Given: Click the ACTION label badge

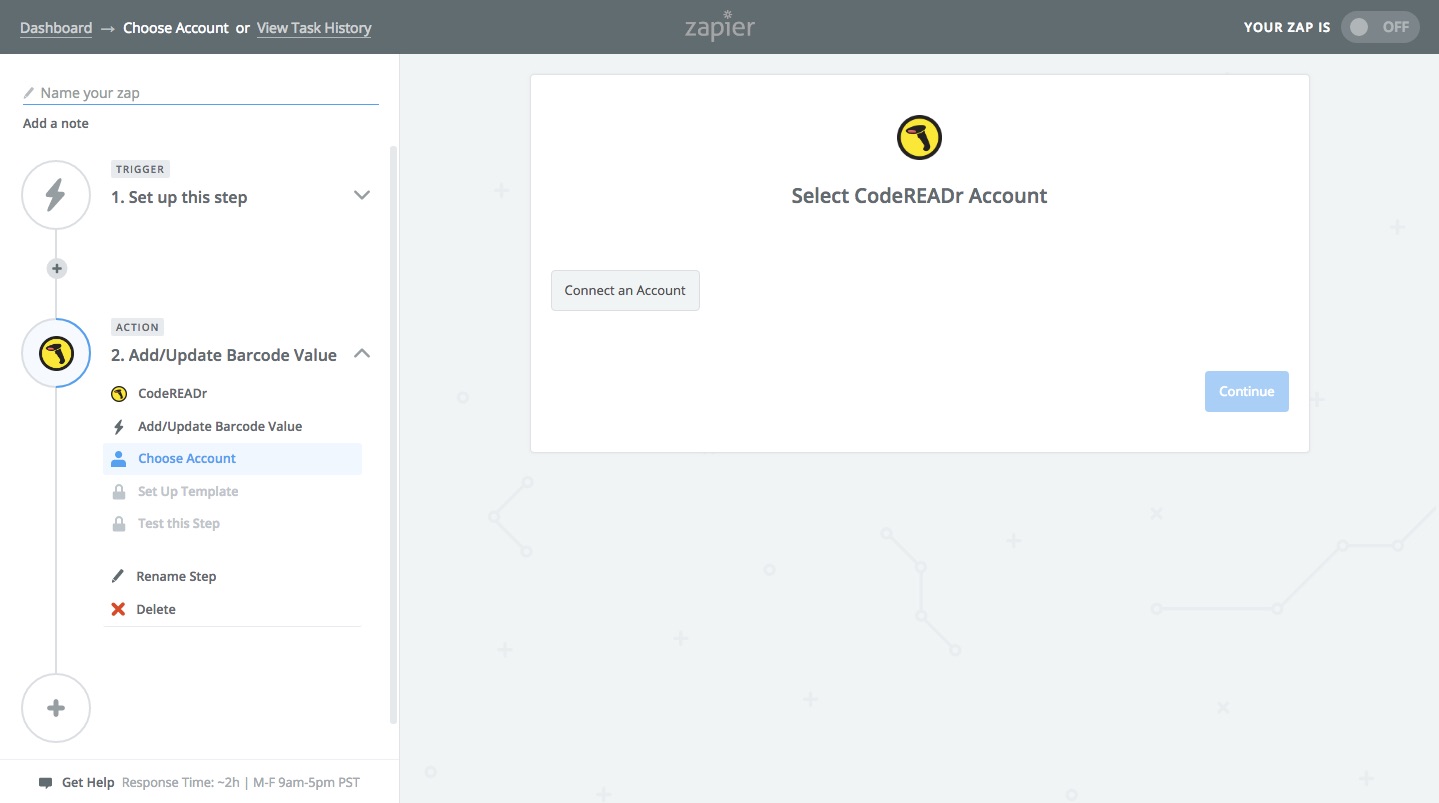Looking at the screenshot, I should click(x=138, y=327).
